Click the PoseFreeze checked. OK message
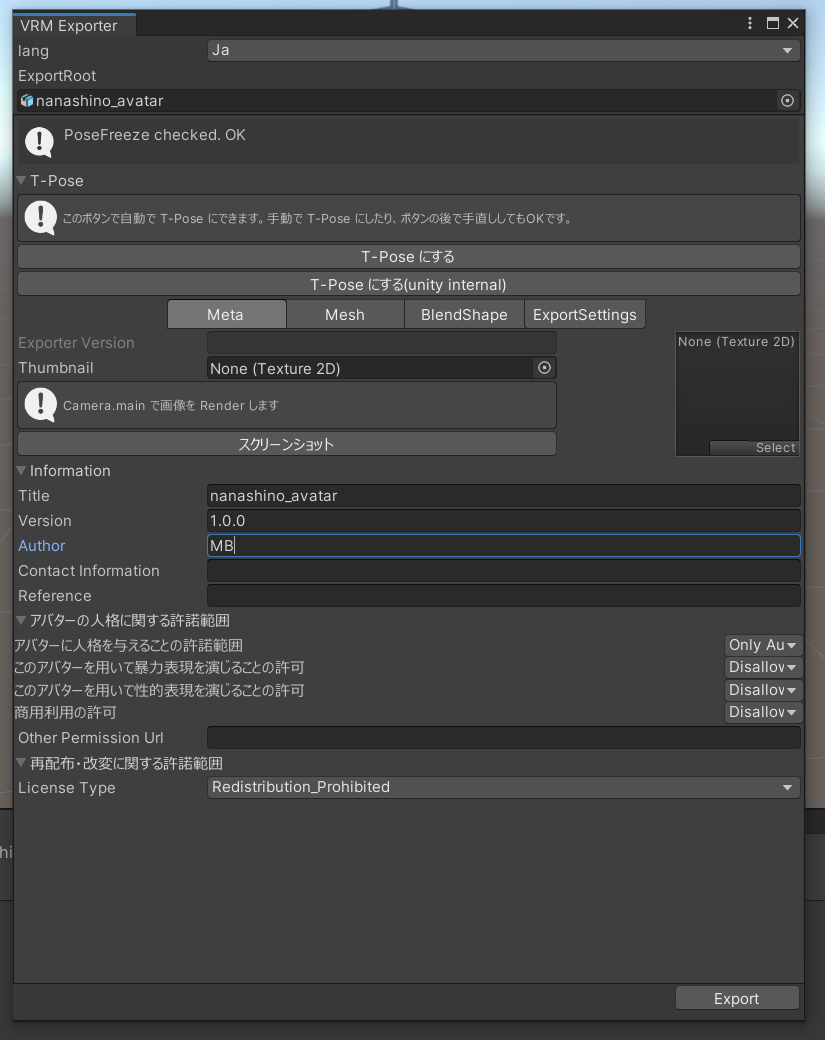 155,135
